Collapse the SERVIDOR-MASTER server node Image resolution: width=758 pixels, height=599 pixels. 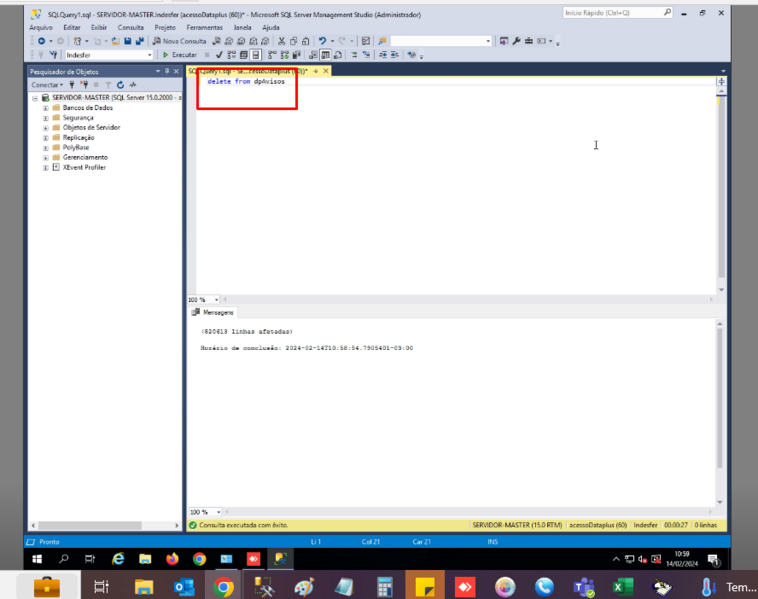[x=35, y=98]
